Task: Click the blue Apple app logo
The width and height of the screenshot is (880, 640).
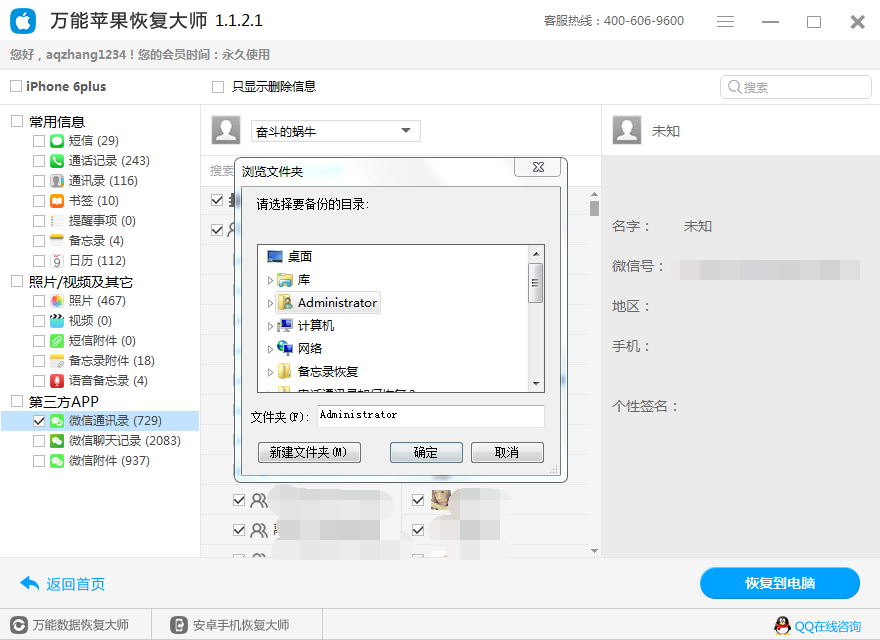Action: [23, 21]
